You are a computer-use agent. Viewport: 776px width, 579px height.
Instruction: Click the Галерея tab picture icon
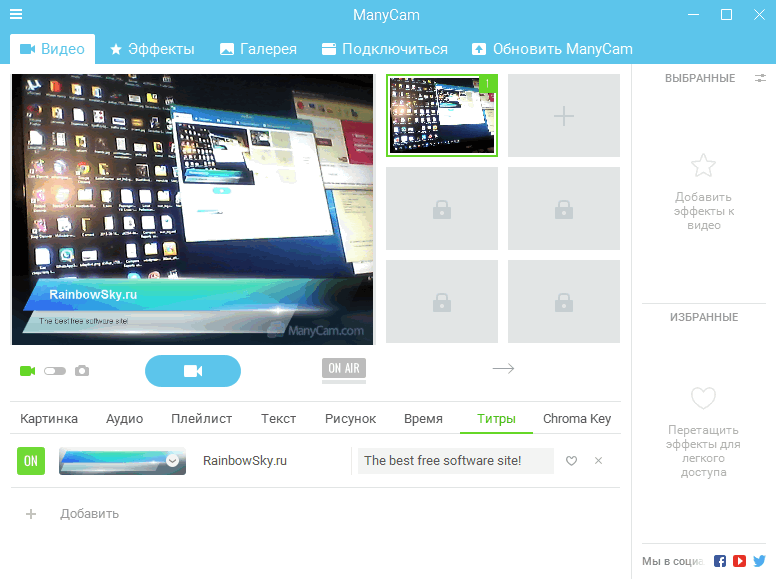(x=227, y=49)
